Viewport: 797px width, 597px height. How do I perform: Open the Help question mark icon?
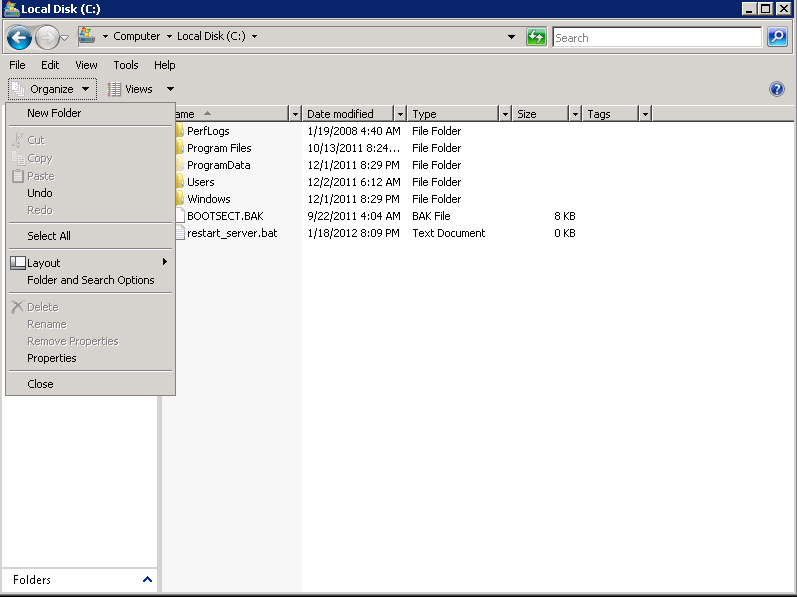point(777,89)
